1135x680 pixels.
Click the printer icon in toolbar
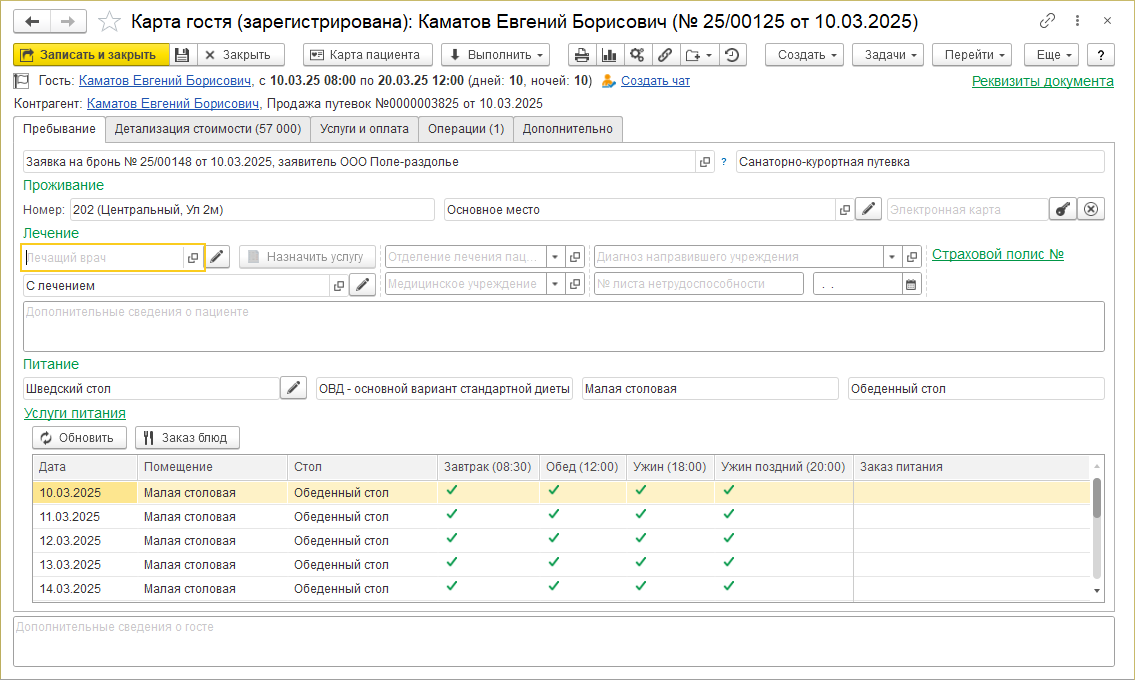tap(582, 55)
